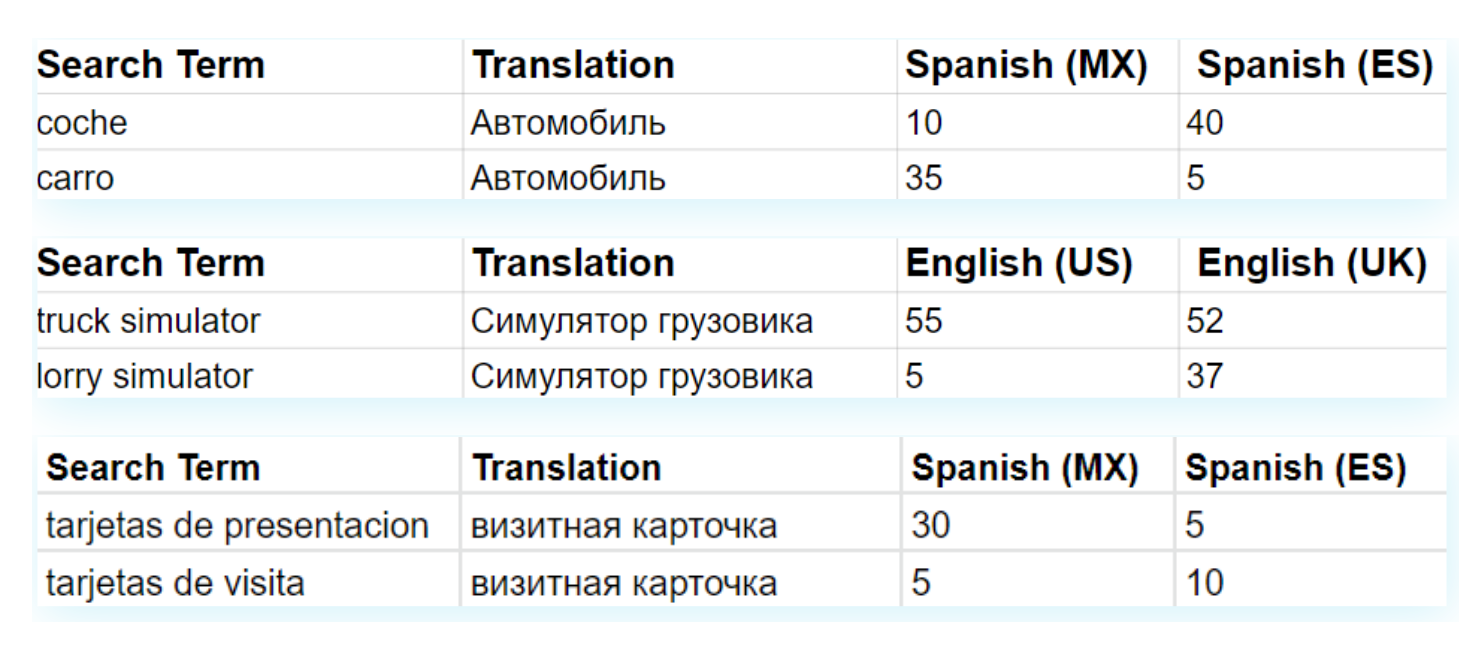Click the translation cell beside "coche"
The image size is (1481, 652).
click(568, 123)
